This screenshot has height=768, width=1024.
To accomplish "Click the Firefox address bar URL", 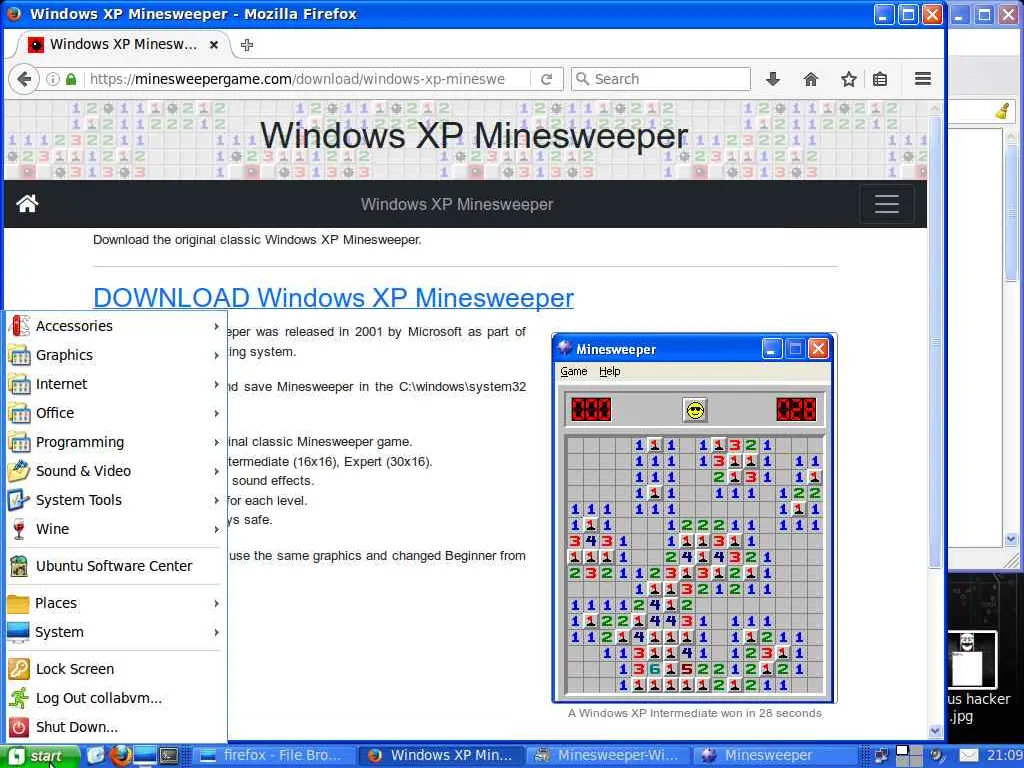I will (x=297, y=79).
